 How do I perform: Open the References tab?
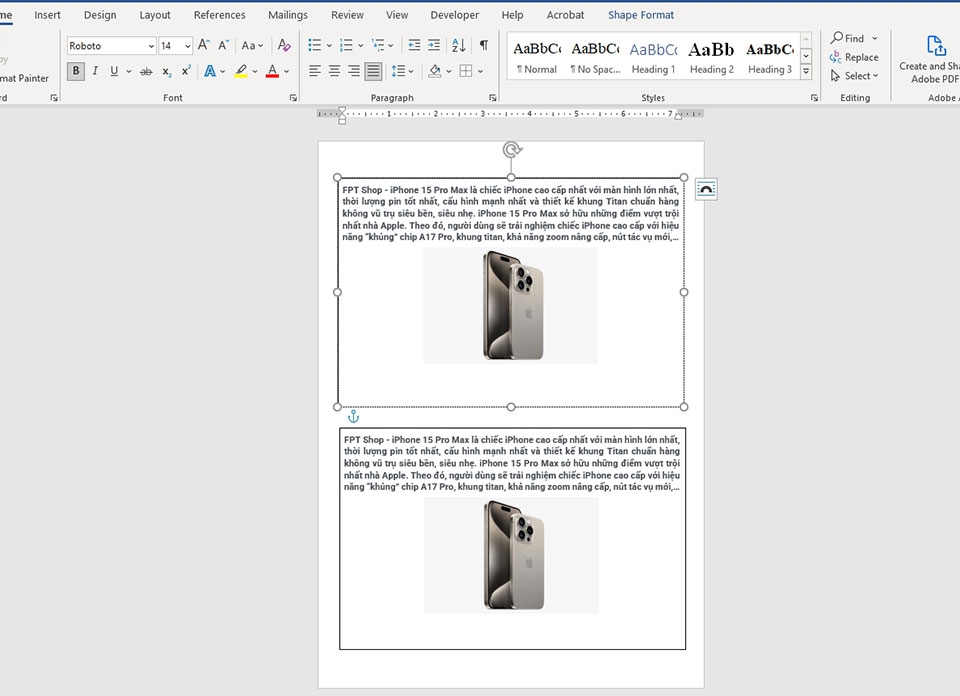pos(219,15)
